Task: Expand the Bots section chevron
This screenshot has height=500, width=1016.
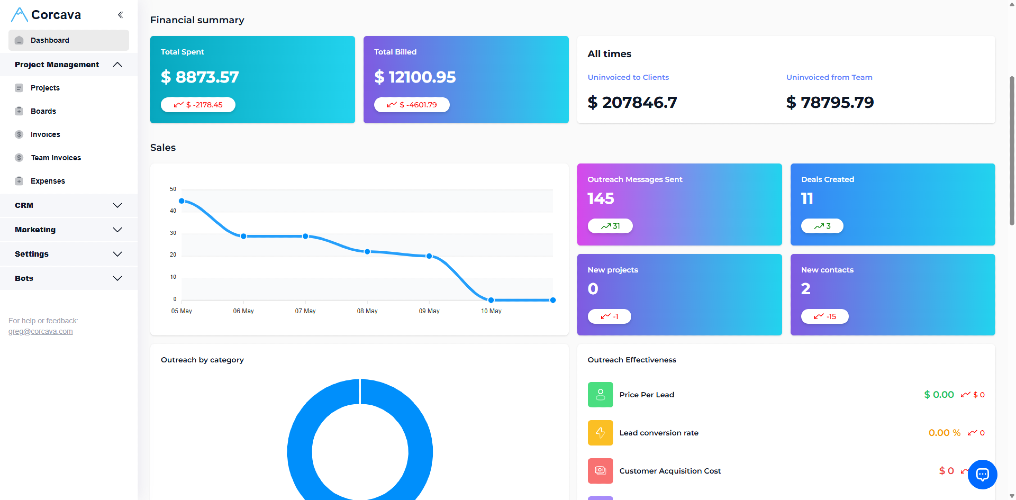Action: pos(117,278)
